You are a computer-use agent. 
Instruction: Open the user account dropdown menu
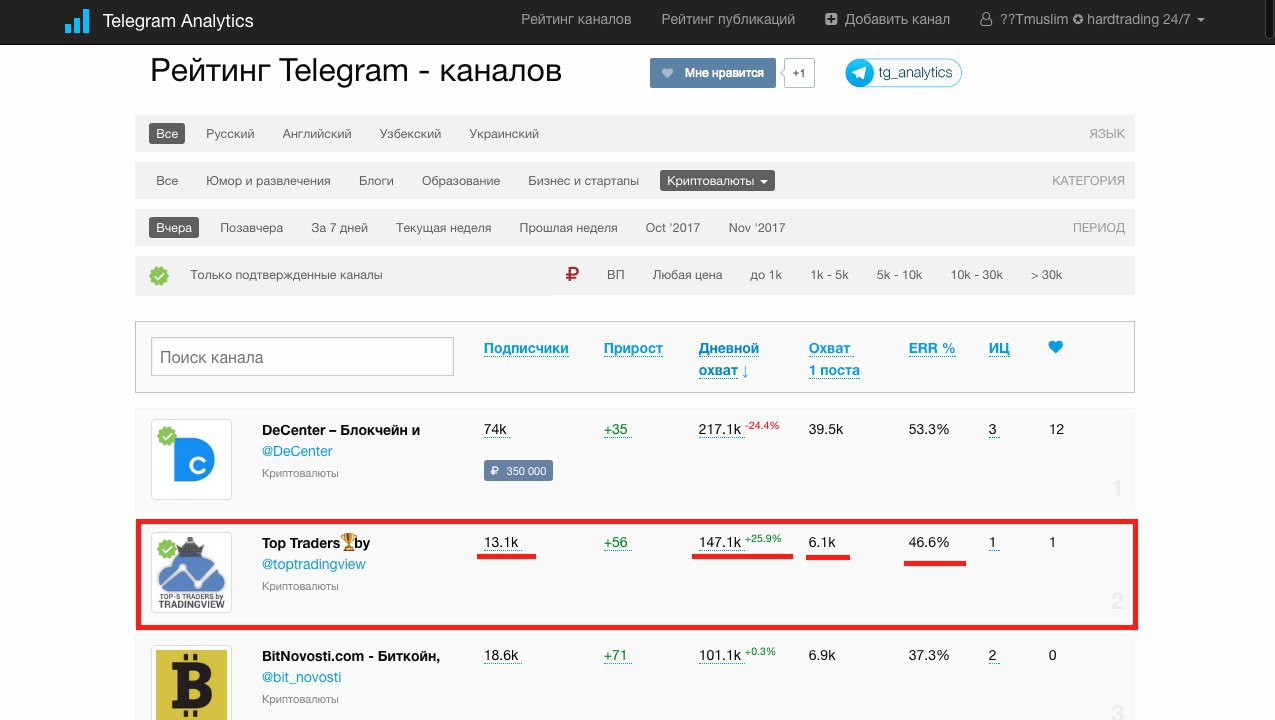1093,19
